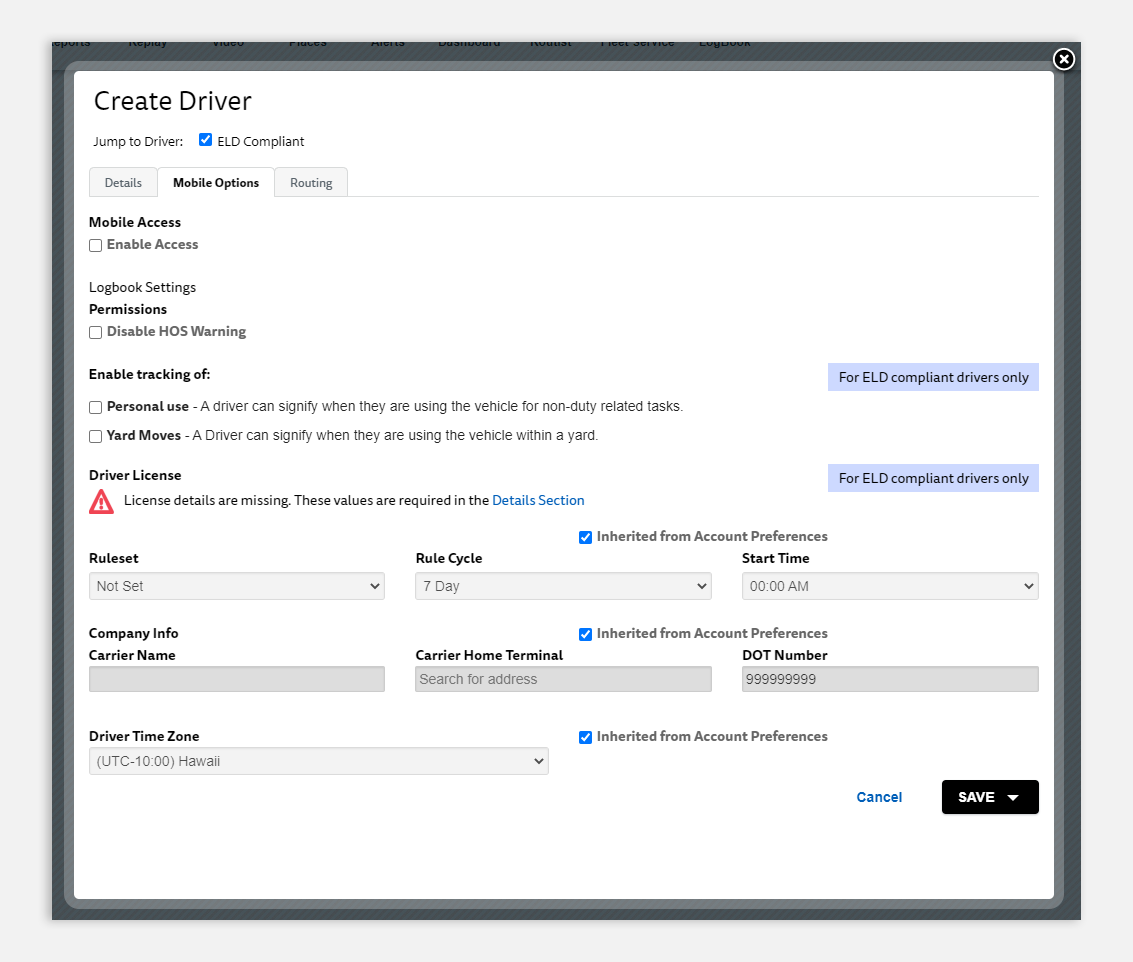The height and width of the screenshot is (962, 1133).
Task: Expand the SAVE button arrow menu
Action: (1013, 797)
